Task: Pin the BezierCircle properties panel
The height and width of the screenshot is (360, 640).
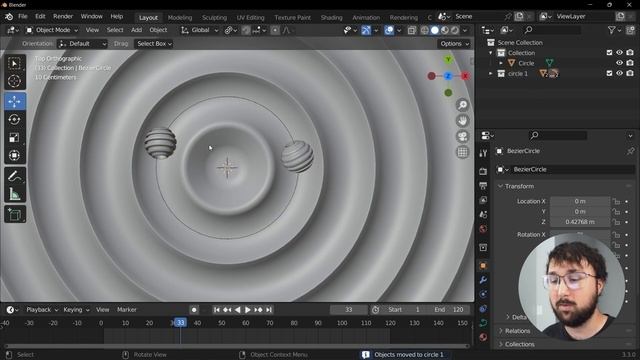Action: (630, 151)
